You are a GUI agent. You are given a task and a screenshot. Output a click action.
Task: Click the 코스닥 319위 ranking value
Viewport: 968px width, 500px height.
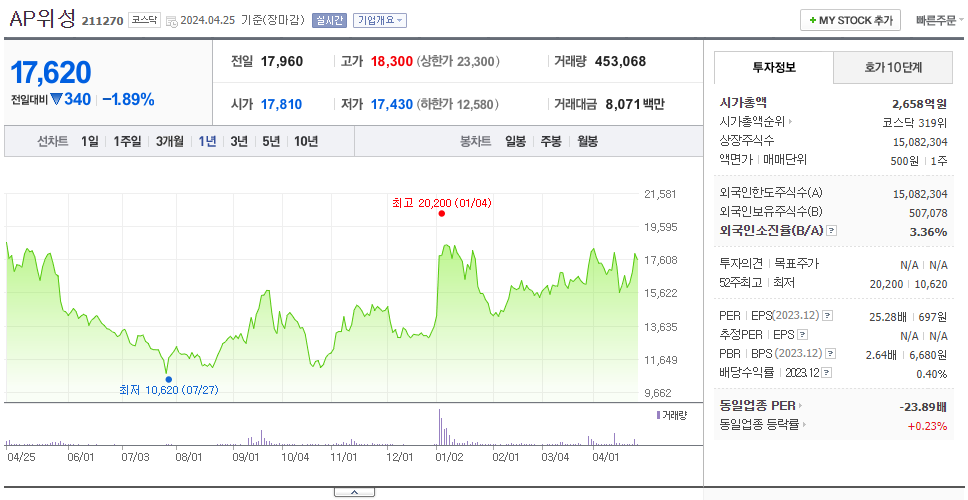coord(915,122)
